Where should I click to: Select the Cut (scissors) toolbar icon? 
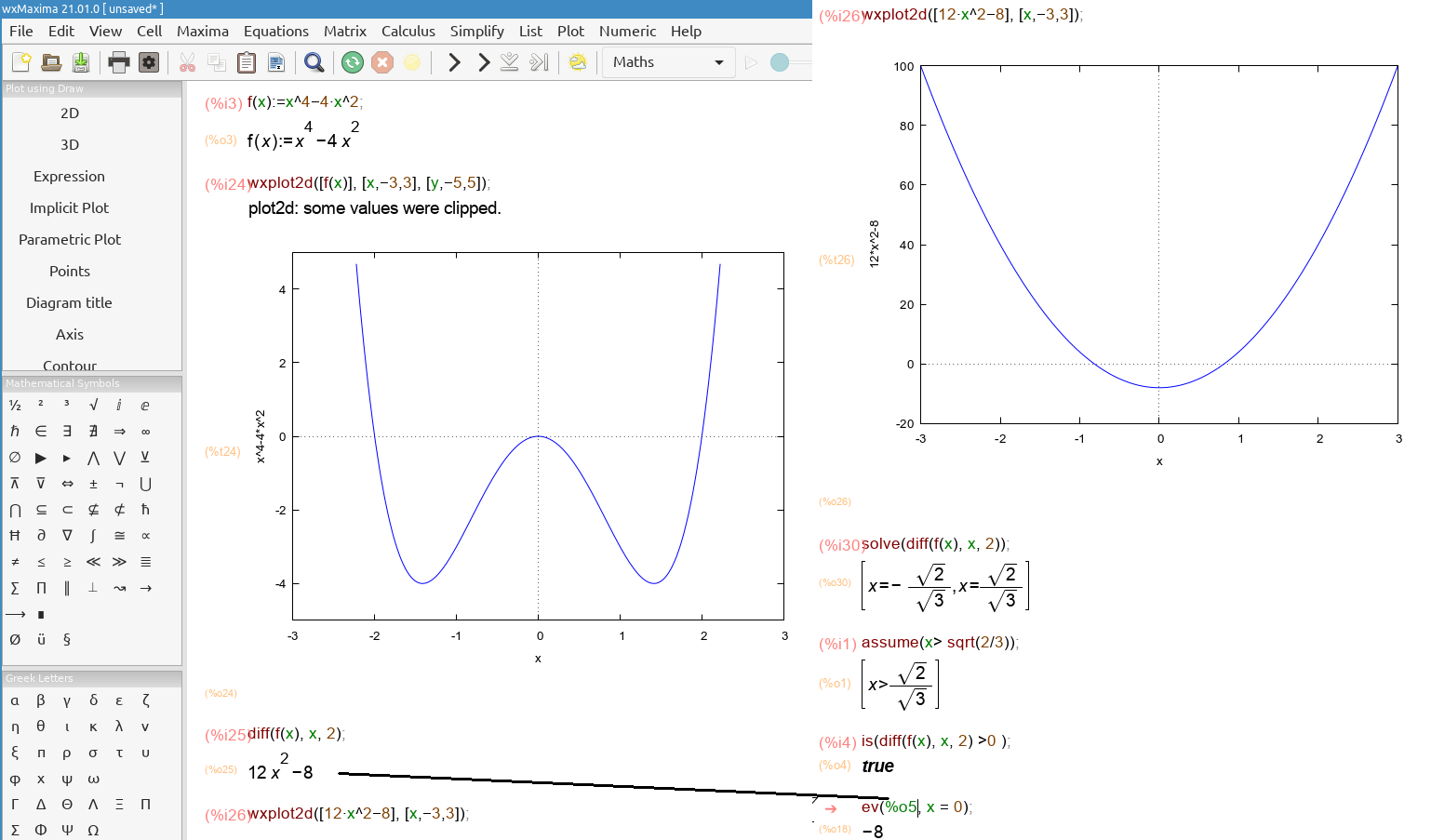186,62
